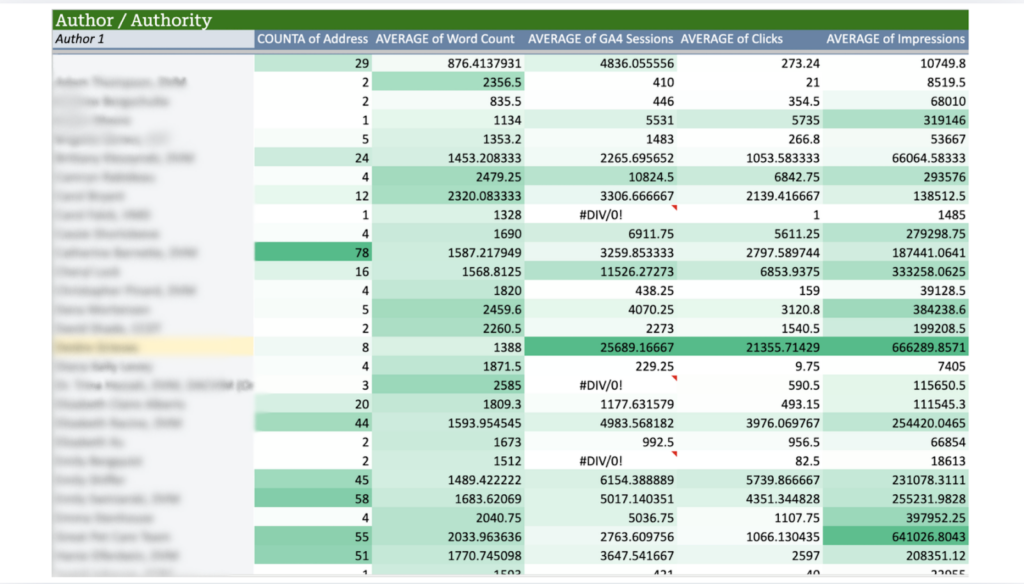Click the dark green cell showing 78

pyautogui.click(x=312, y=252)
